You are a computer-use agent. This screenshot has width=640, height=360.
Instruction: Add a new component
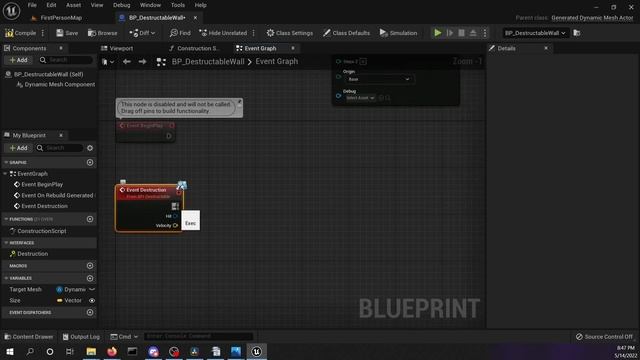click(x=18, y=60)
